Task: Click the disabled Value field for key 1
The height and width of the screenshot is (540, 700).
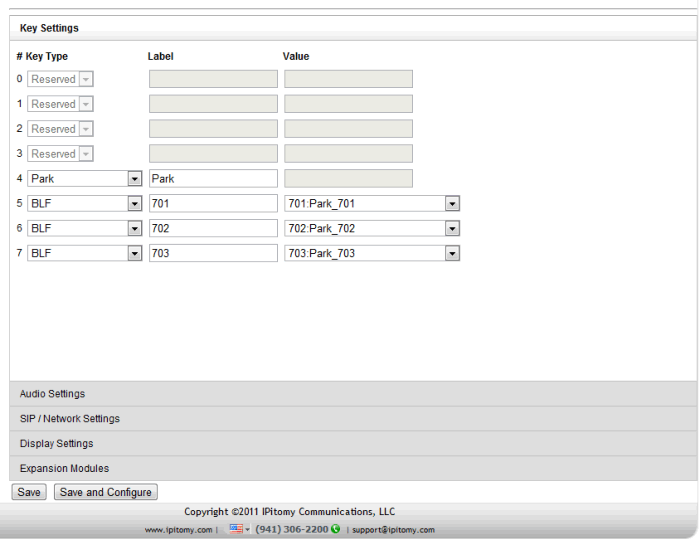Action: click(349, 104)
